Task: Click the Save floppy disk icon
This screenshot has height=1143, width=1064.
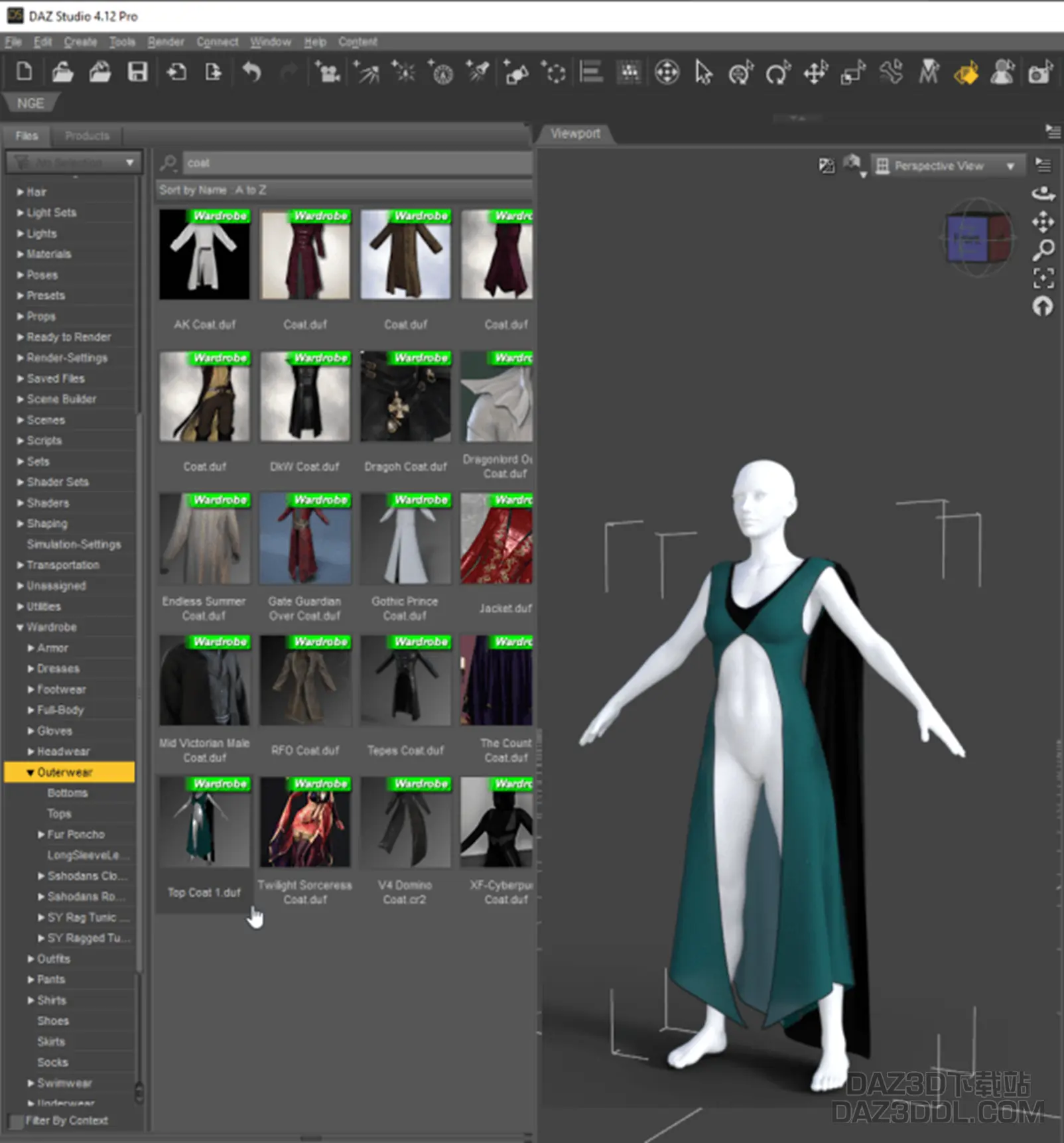Action: 137,72
